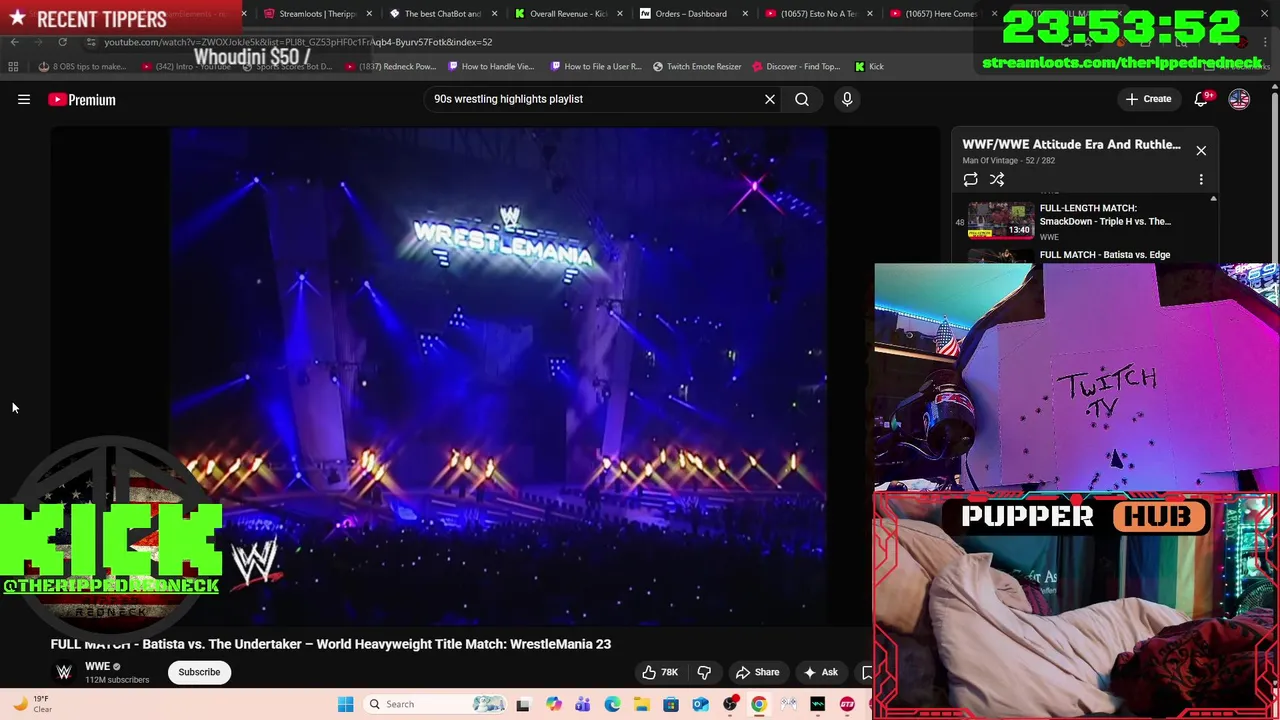Dislike the video

(704, 672)
